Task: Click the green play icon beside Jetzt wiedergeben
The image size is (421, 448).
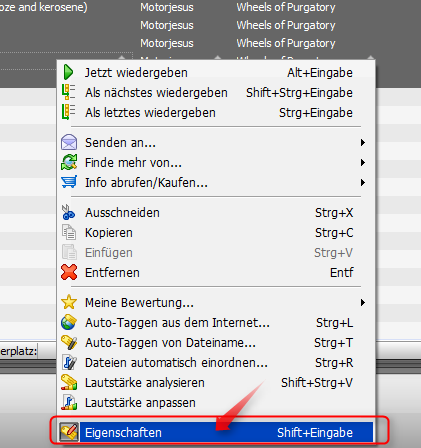Action: (68, 72)
